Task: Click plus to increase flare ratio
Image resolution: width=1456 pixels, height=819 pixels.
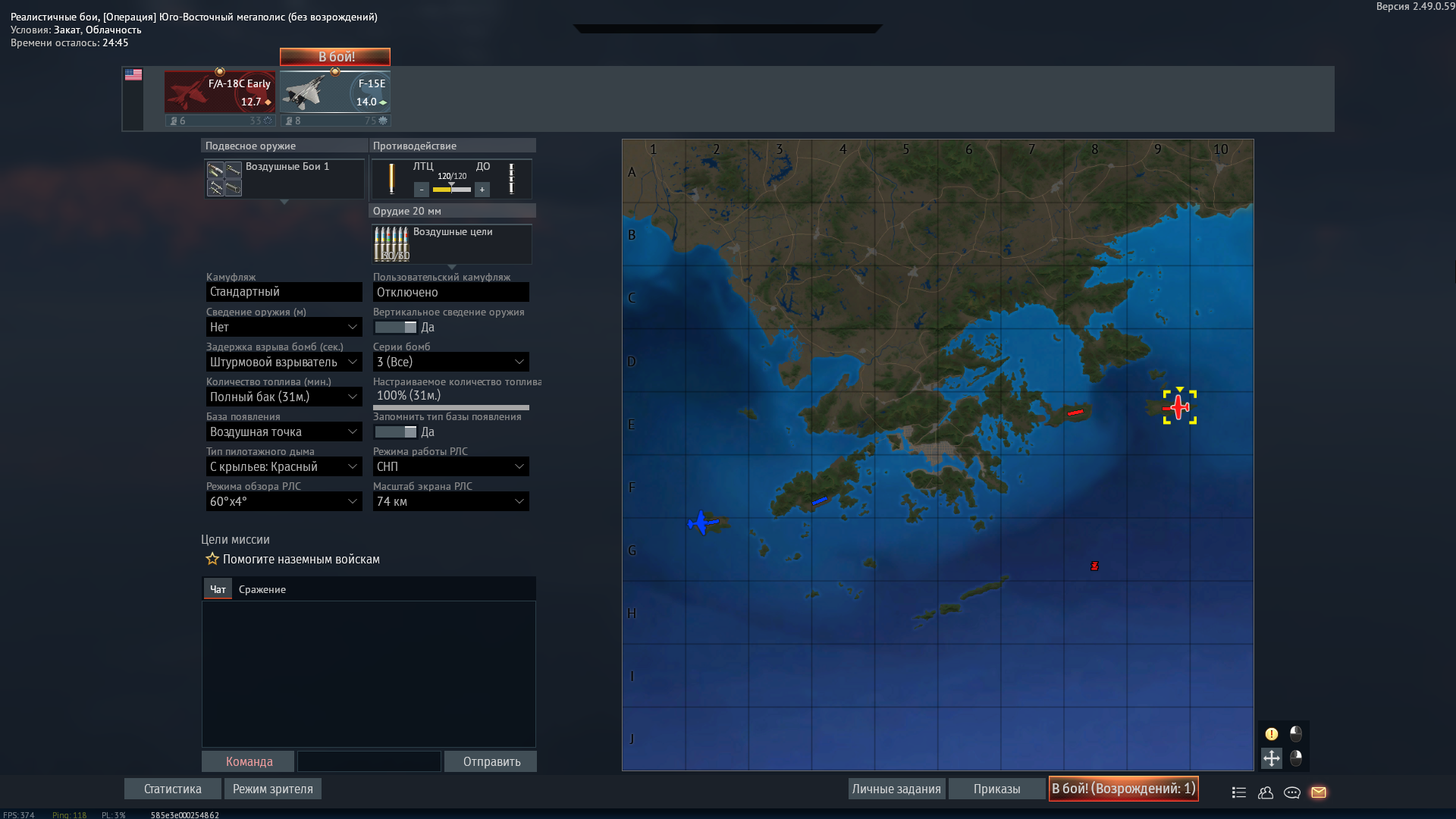Action: [x=482, y=190]
